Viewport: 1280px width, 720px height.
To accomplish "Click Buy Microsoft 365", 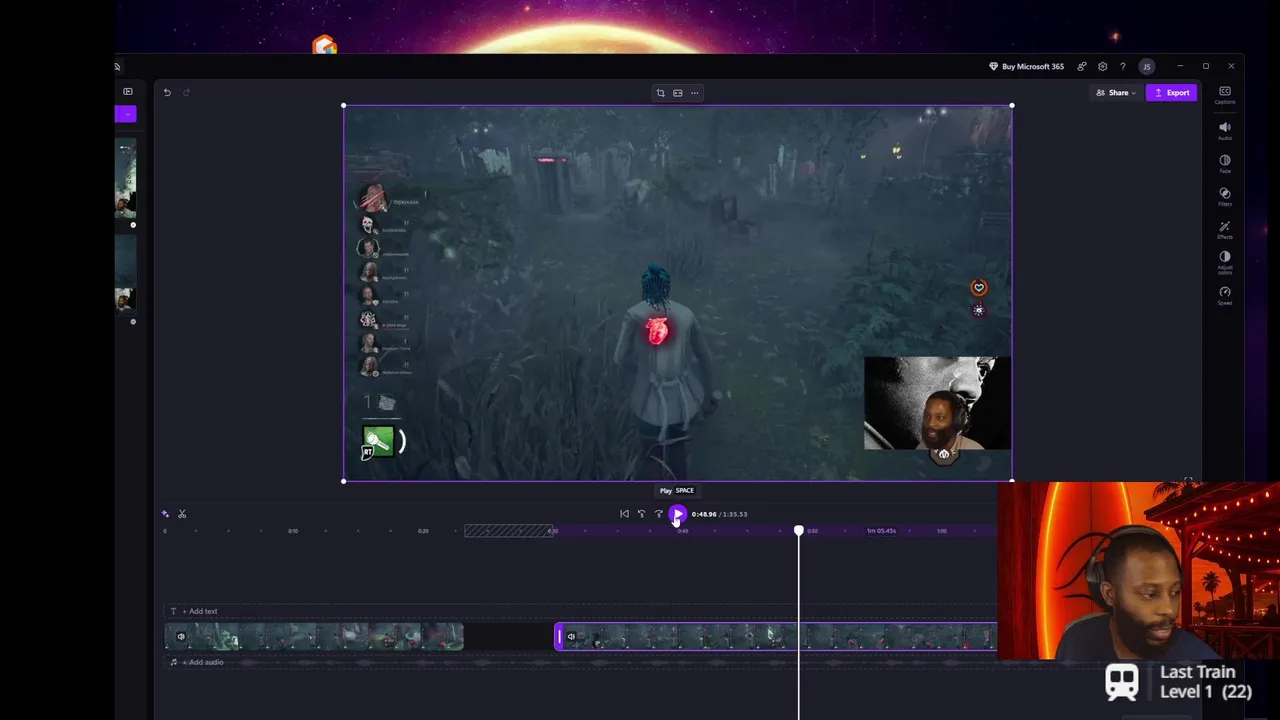I will pos(1026,66).
